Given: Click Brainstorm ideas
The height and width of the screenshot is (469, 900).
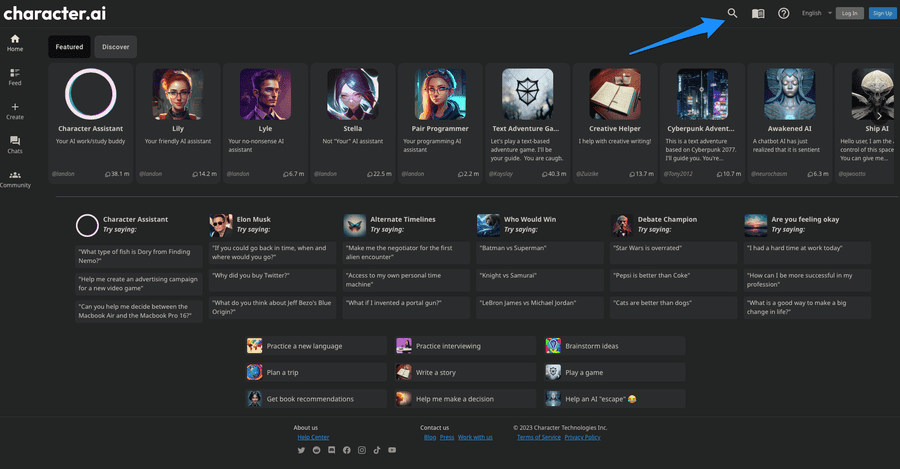Looking at the screenshot, I should 615,346.
